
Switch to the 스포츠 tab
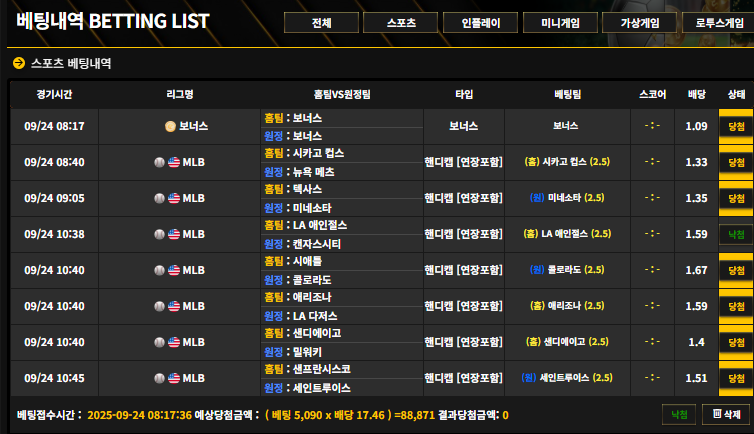coord(401,23)
